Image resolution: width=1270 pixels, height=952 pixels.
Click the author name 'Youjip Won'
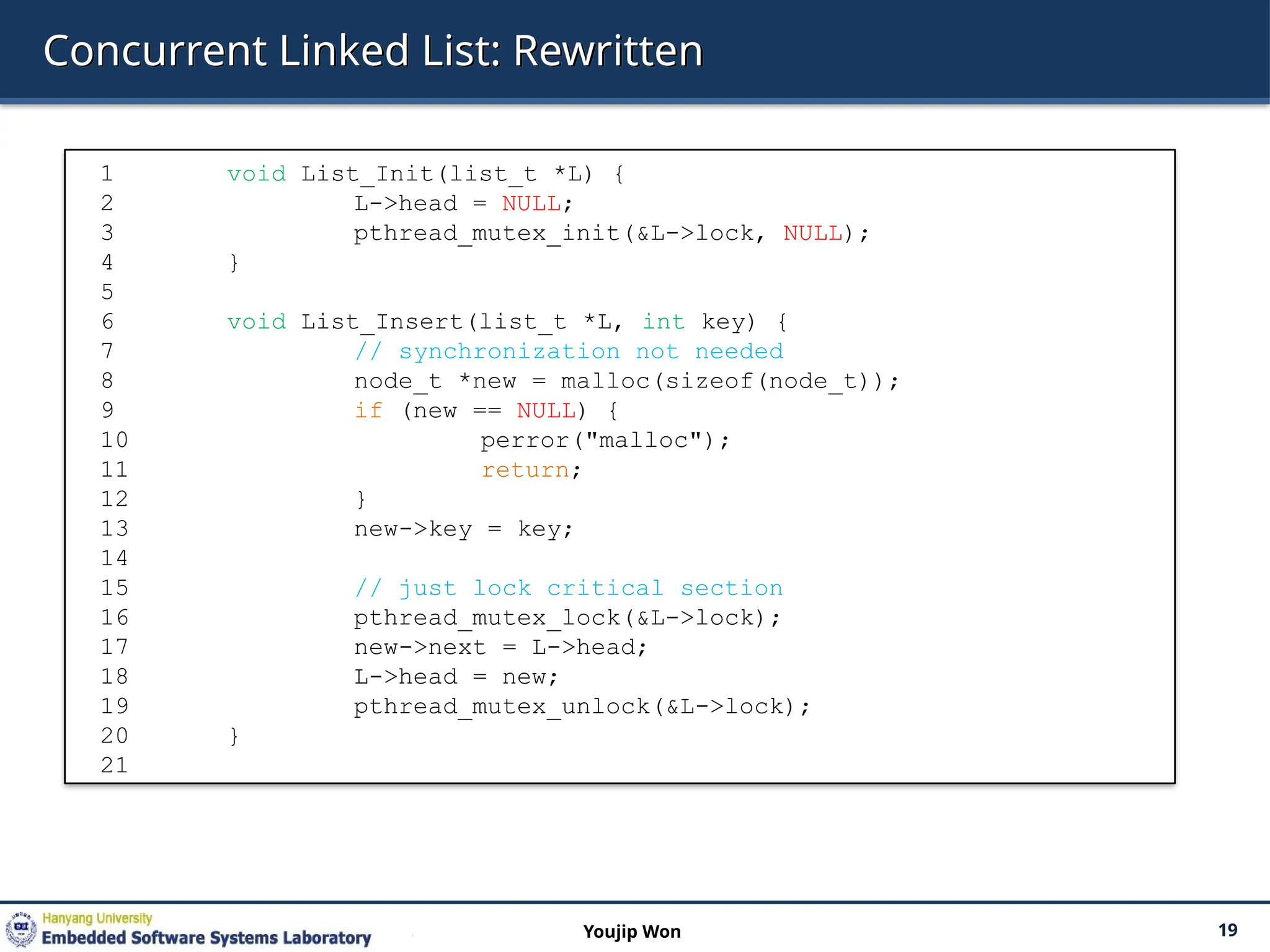[x=631, y=932]
